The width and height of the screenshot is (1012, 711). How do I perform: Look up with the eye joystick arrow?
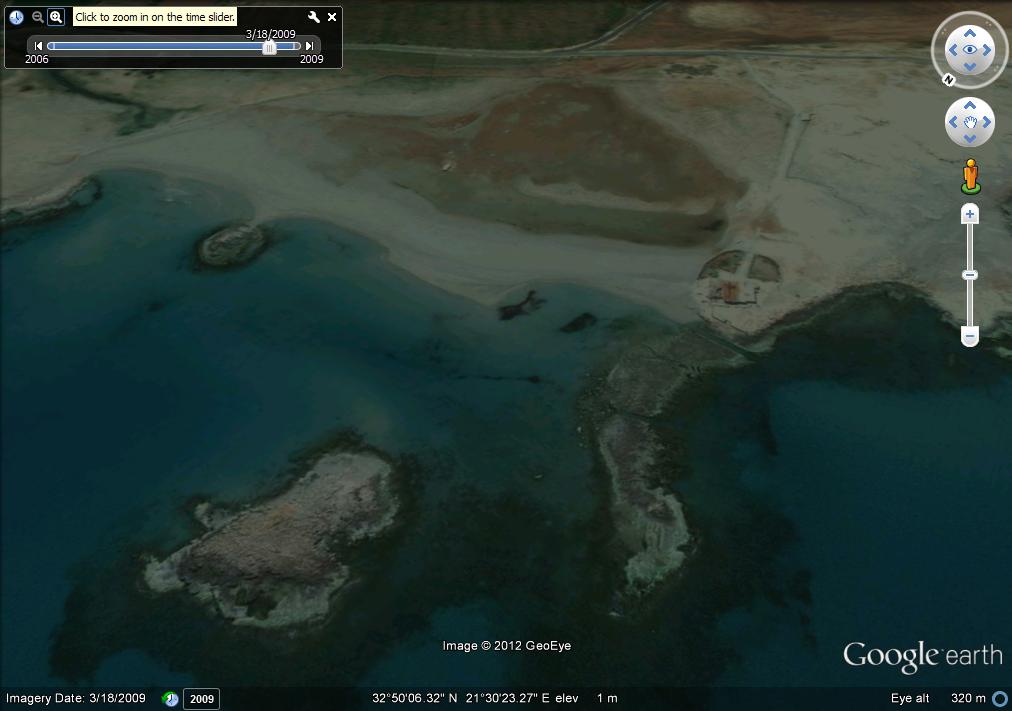click(969, 34)
